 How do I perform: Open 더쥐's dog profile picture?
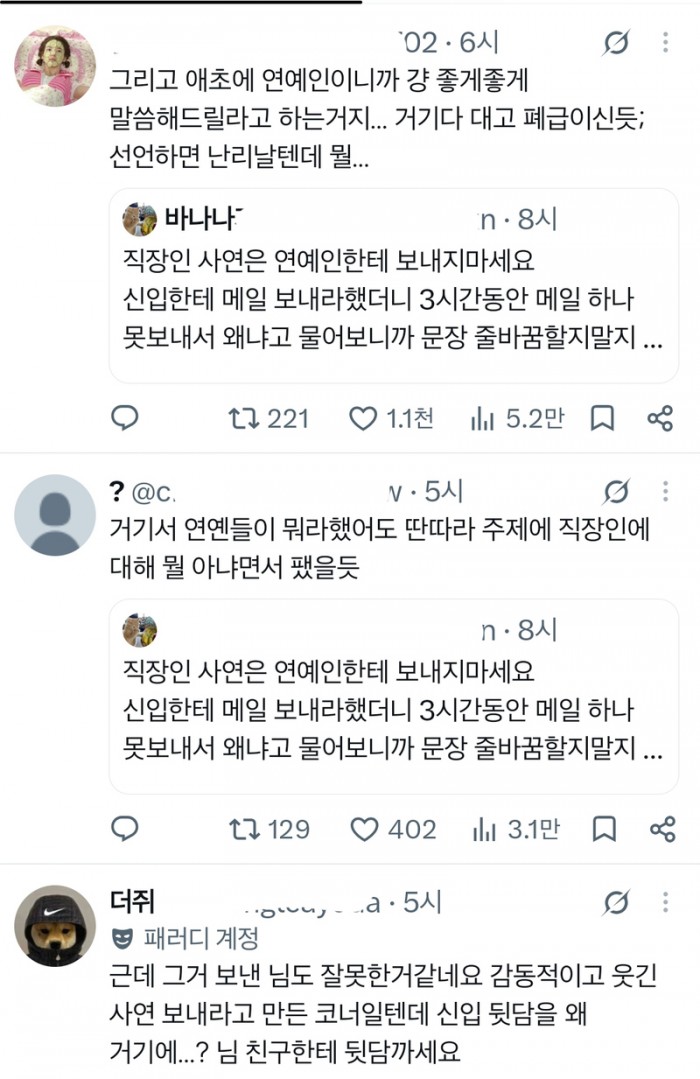click(55, 926)
